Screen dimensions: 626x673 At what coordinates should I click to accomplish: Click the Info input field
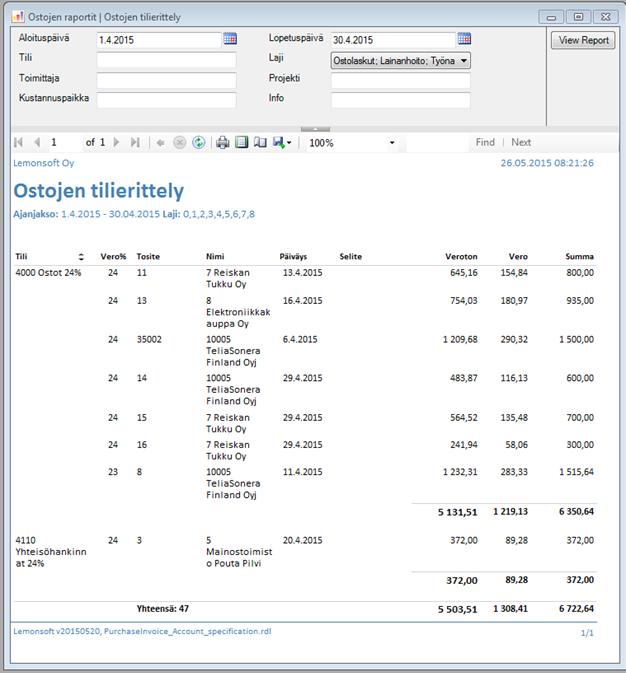[401, 100]
